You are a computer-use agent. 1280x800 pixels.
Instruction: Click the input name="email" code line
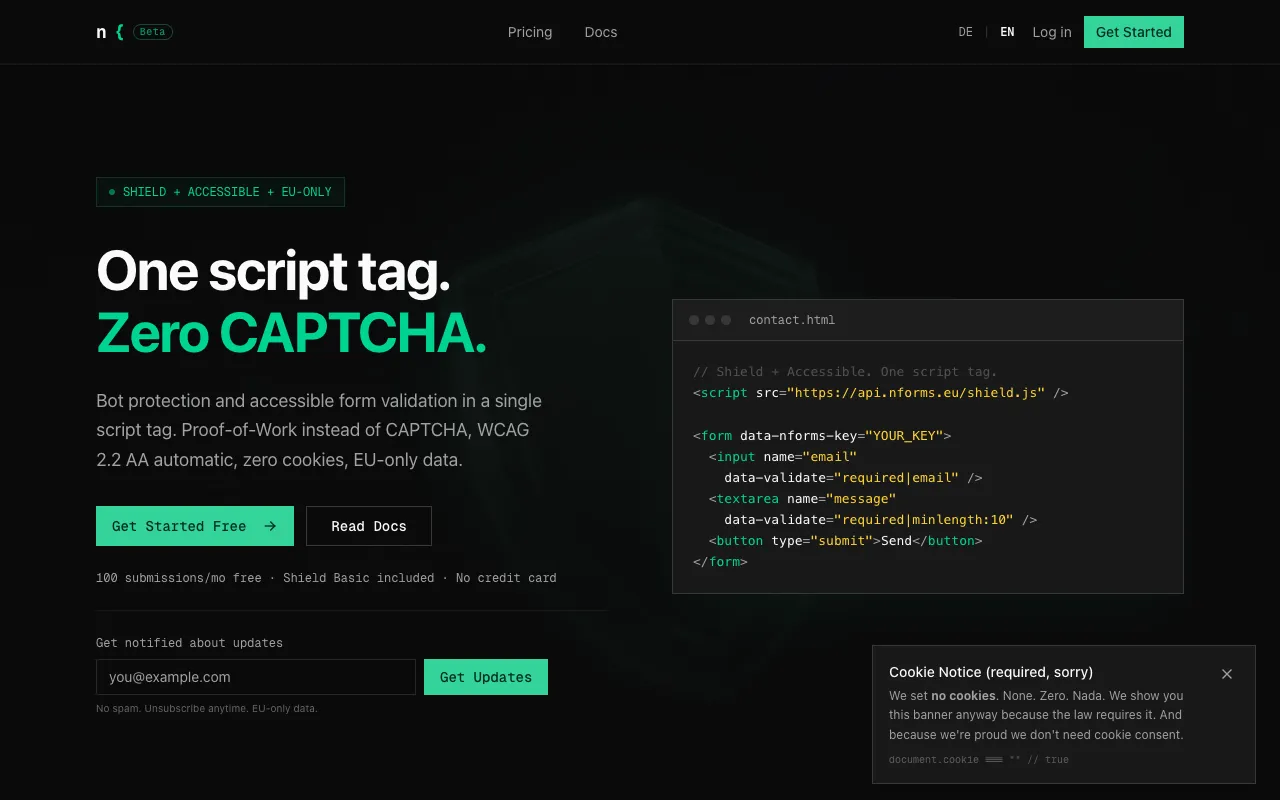pos(783,457)
